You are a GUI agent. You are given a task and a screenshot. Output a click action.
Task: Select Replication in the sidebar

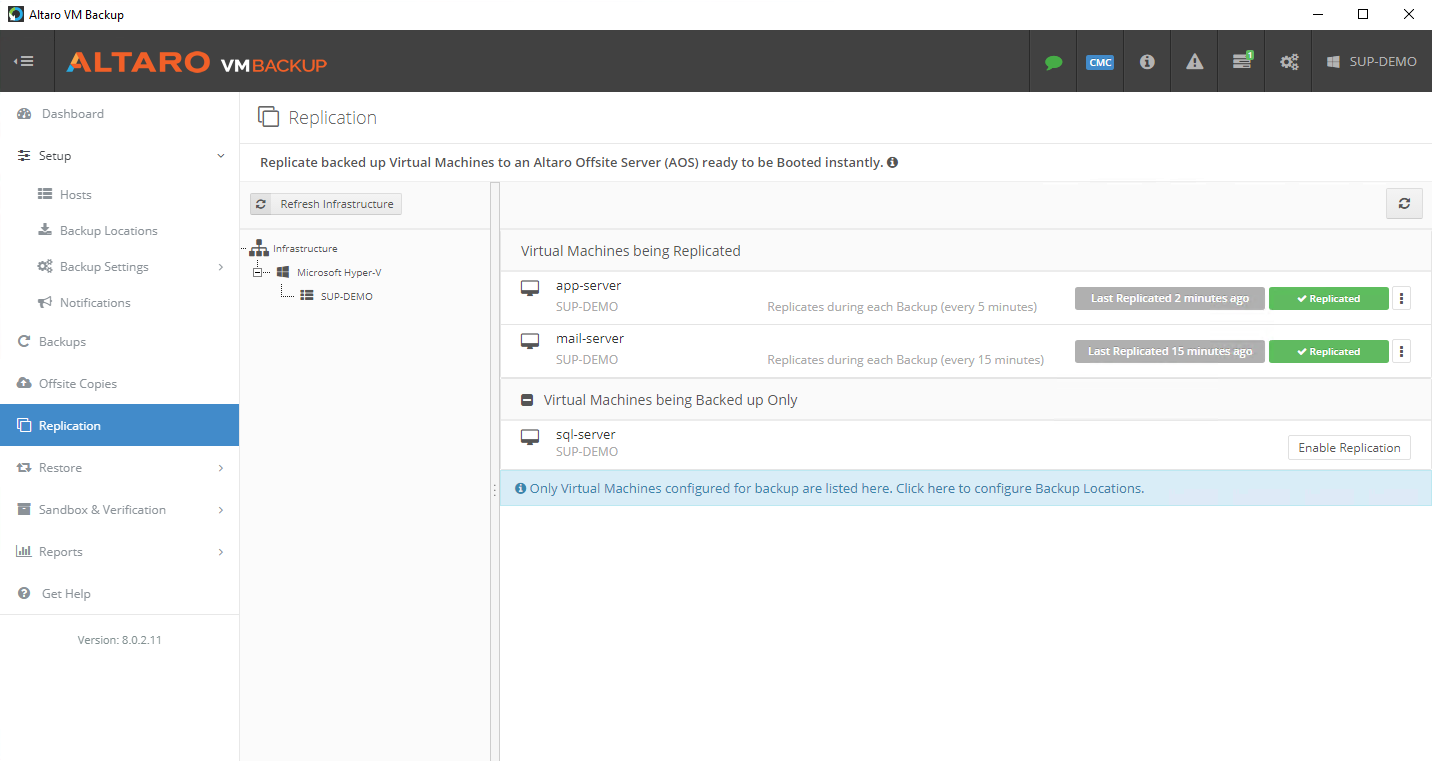[120, 425]
